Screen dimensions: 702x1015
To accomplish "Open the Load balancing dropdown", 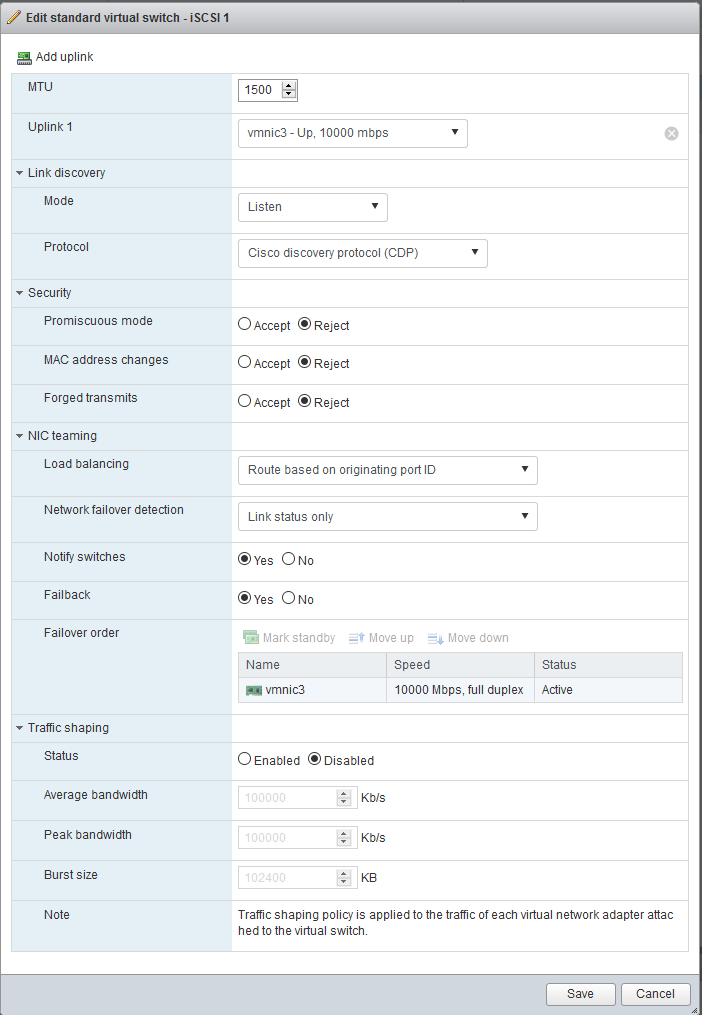I will (388, 471).
